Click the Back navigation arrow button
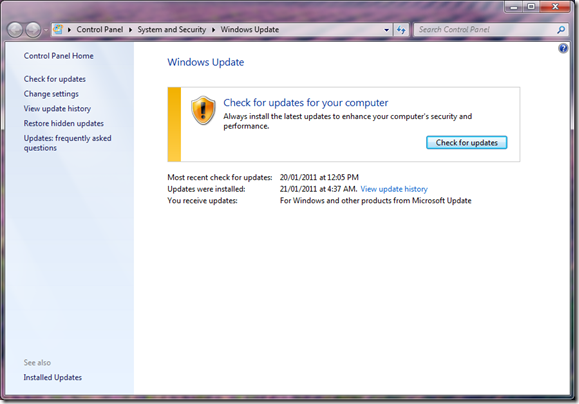The image size is (579, 404). point(15,30)
